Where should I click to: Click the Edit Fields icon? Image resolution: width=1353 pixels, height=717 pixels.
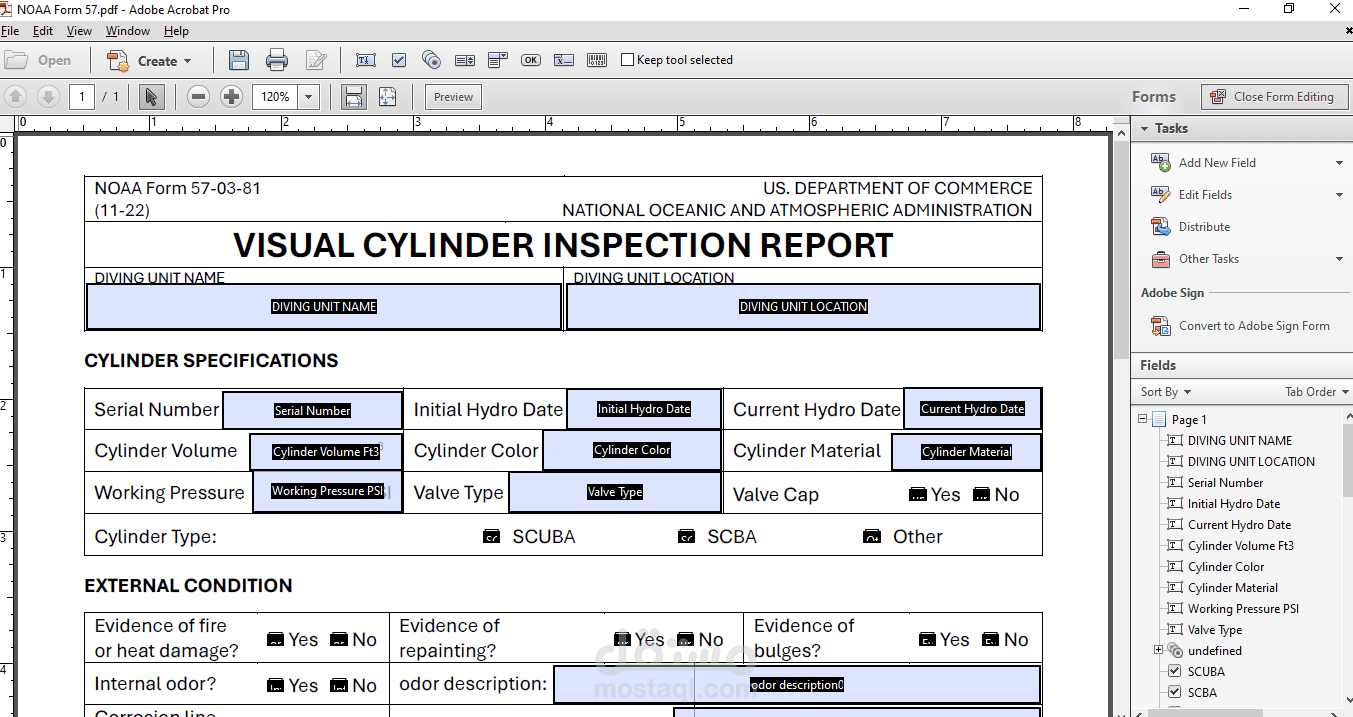tap(1161, 194)
